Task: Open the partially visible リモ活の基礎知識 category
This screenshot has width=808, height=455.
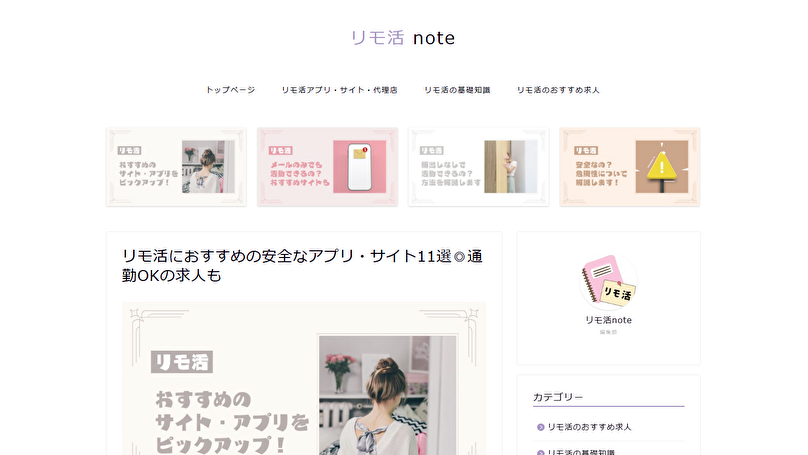Action: pos(581,451)
